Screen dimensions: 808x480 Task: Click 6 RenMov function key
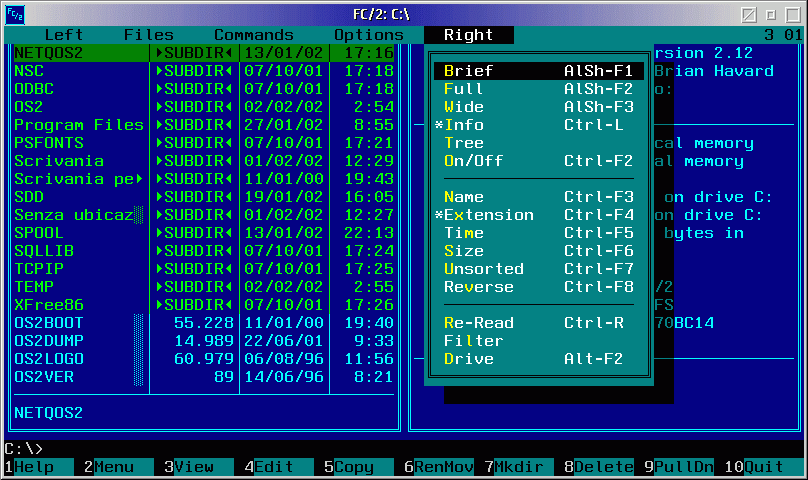[x=439, y=467]
